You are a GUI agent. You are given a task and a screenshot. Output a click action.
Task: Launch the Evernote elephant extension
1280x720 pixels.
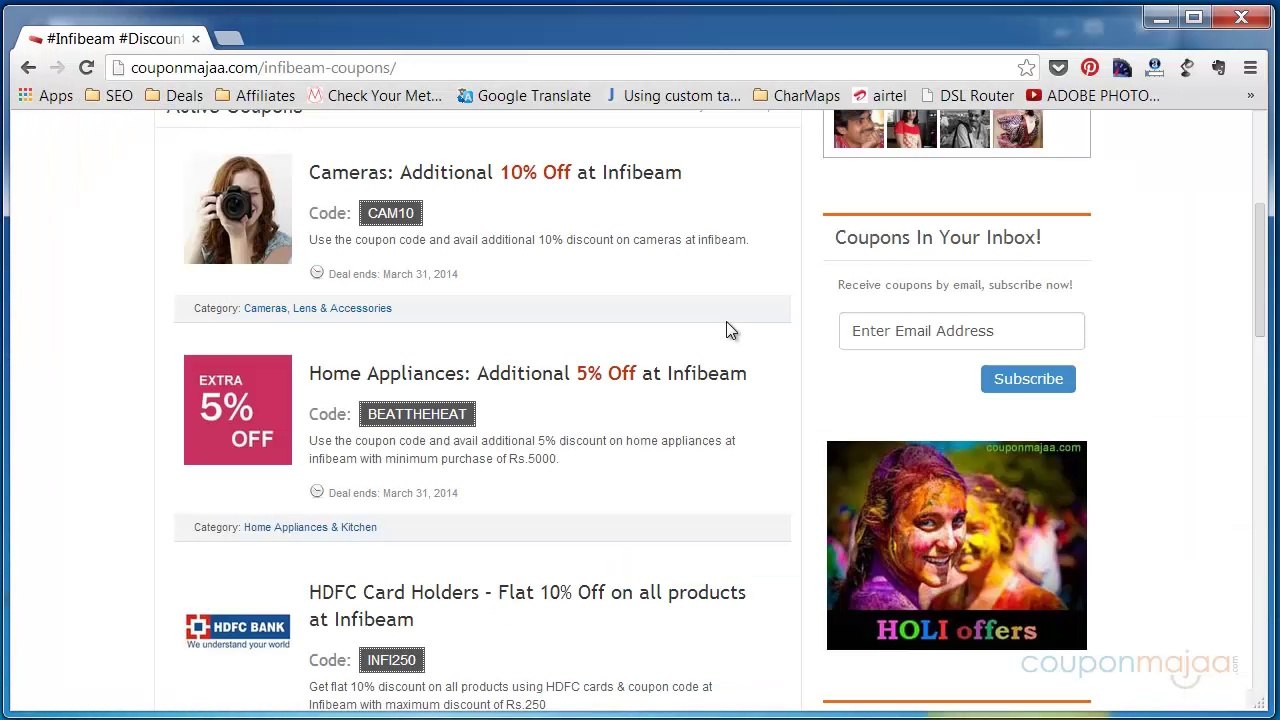coord(1218,68)
